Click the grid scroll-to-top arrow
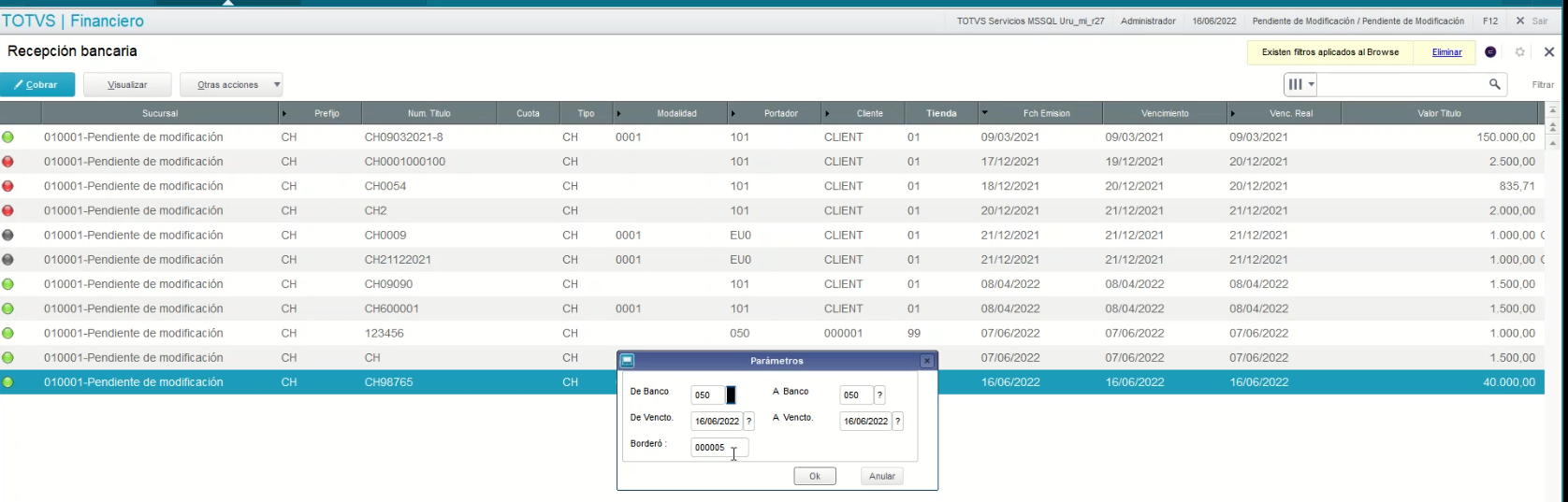Screen dimensions: 1568x502 tap(1553, 110)
